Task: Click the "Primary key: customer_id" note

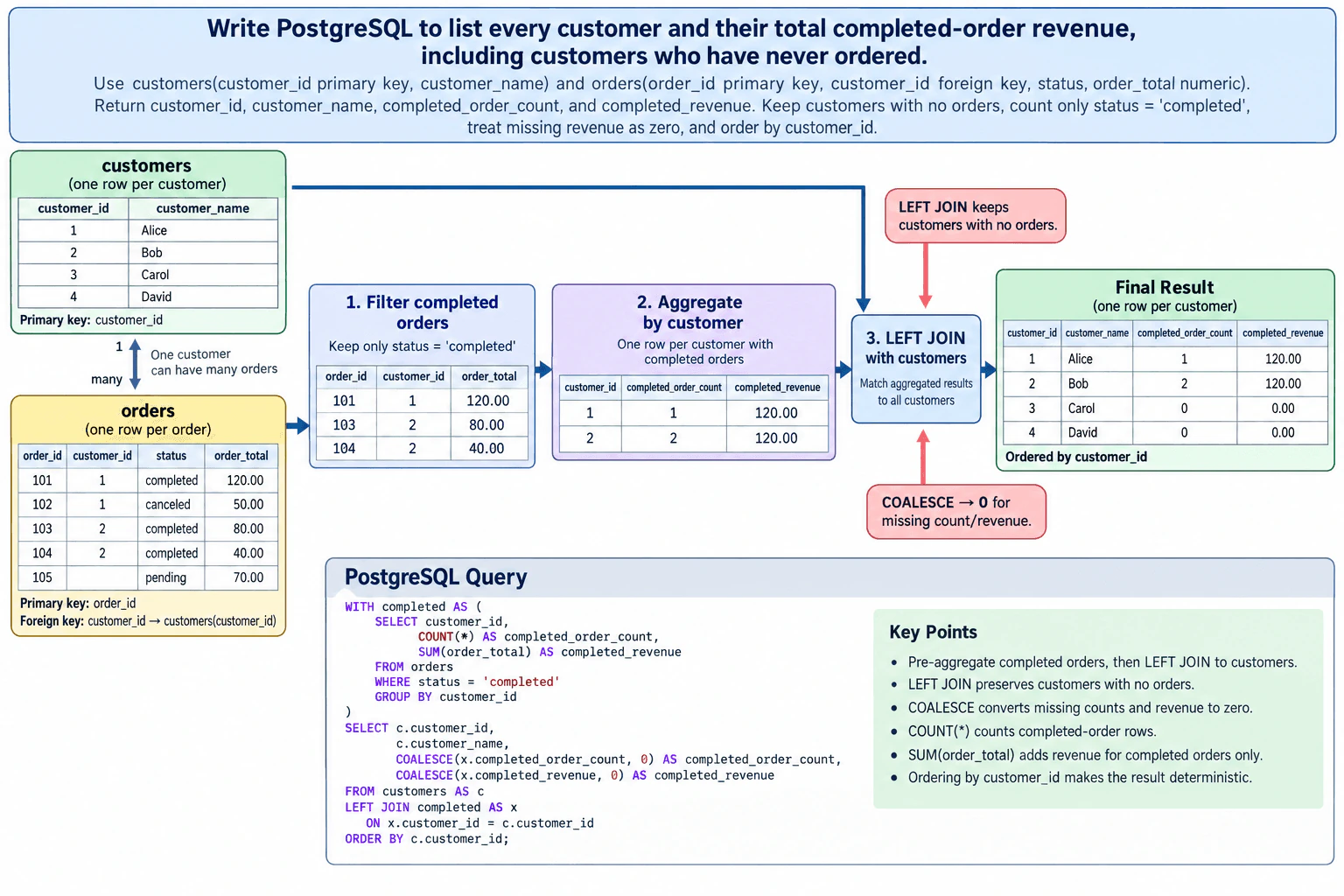Action: 91,320
